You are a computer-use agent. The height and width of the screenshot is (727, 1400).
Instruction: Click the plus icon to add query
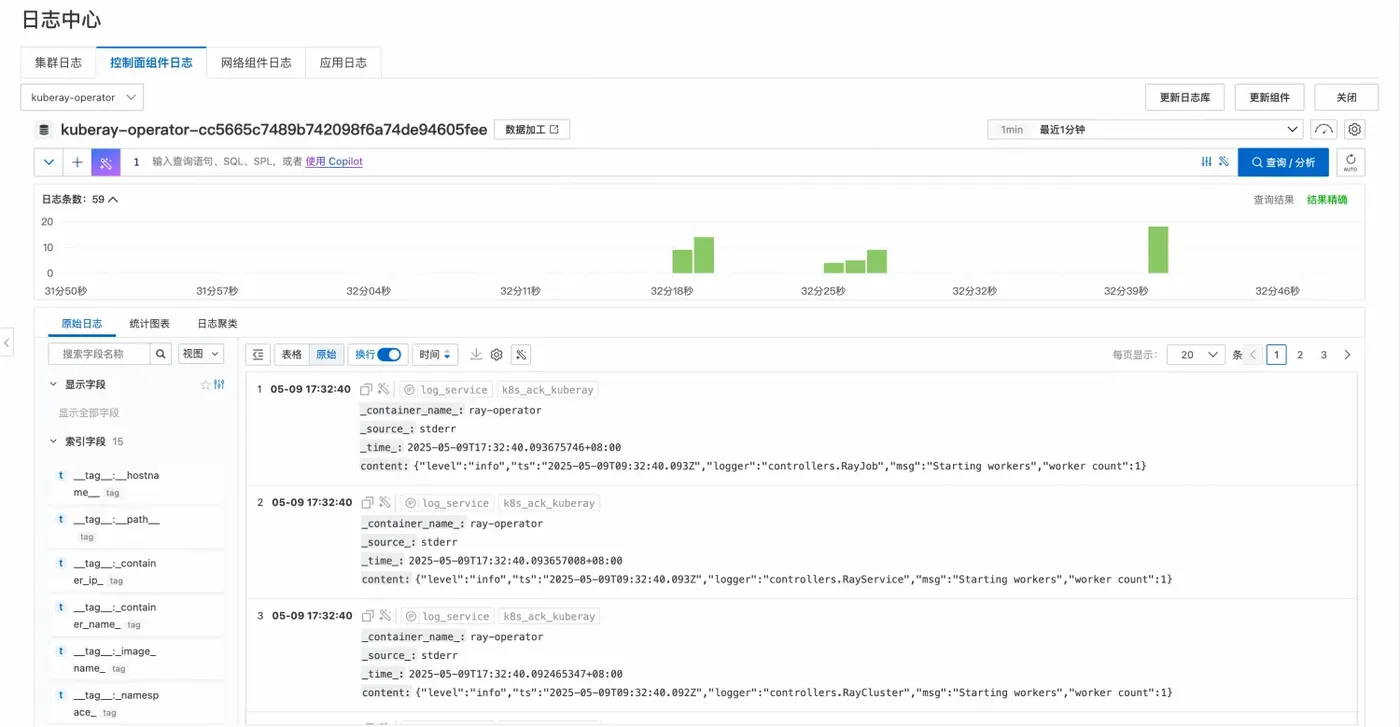coord(77,162)
